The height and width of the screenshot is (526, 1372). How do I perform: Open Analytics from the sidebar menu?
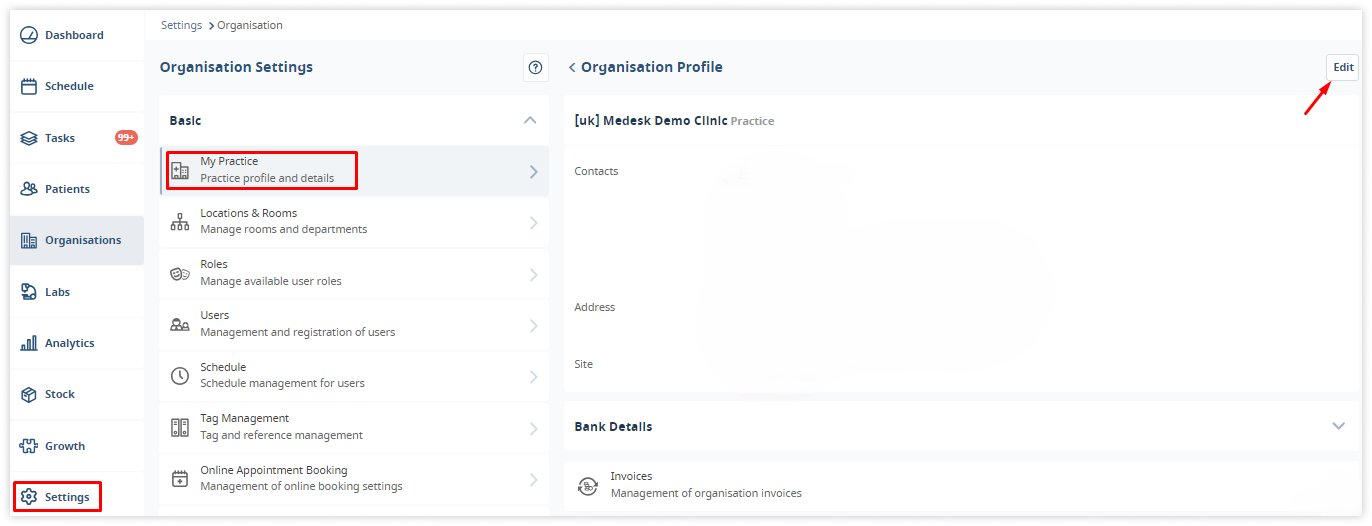77,343
